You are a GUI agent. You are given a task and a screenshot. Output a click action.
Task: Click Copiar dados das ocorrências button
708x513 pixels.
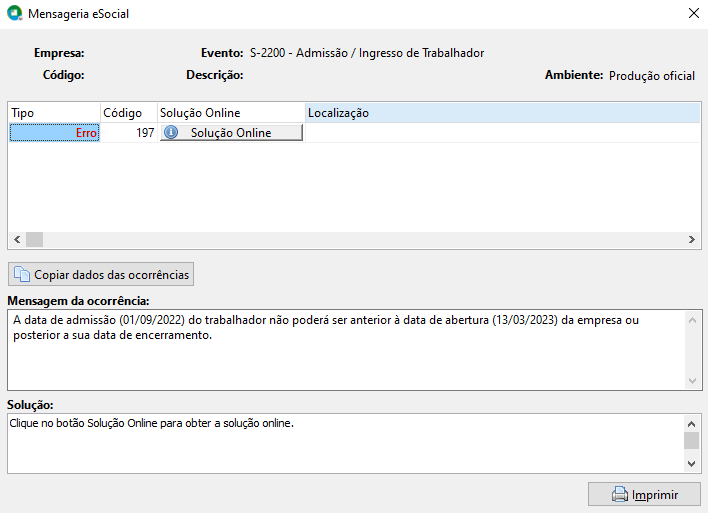click(101, 274)
